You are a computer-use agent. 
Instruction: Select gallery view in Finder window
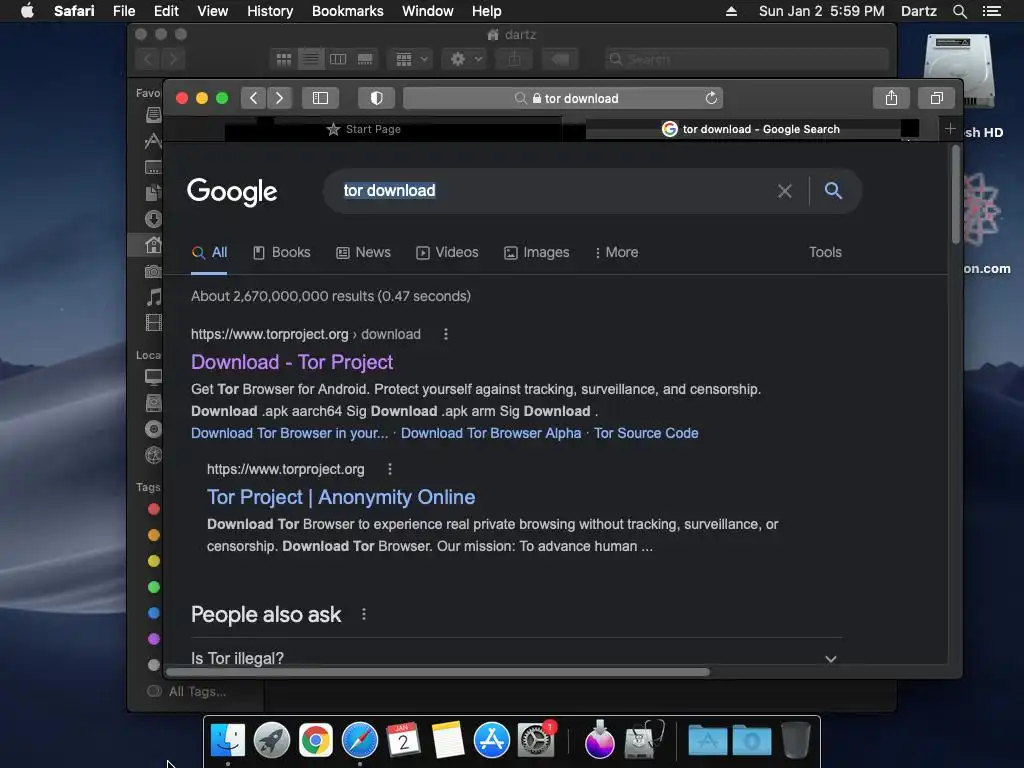[365, 59]
